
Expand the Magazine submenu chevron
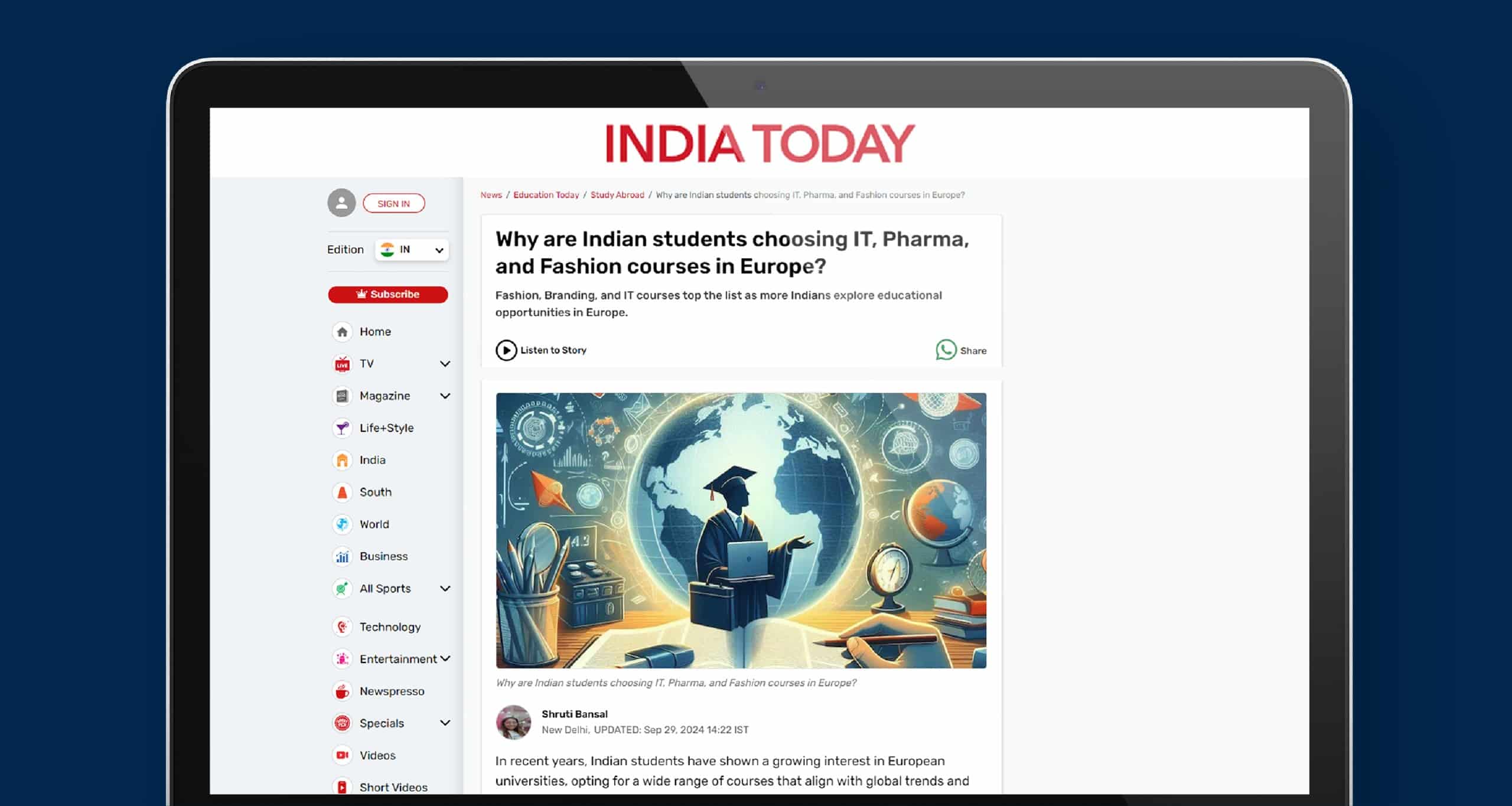tap(445, 396)
